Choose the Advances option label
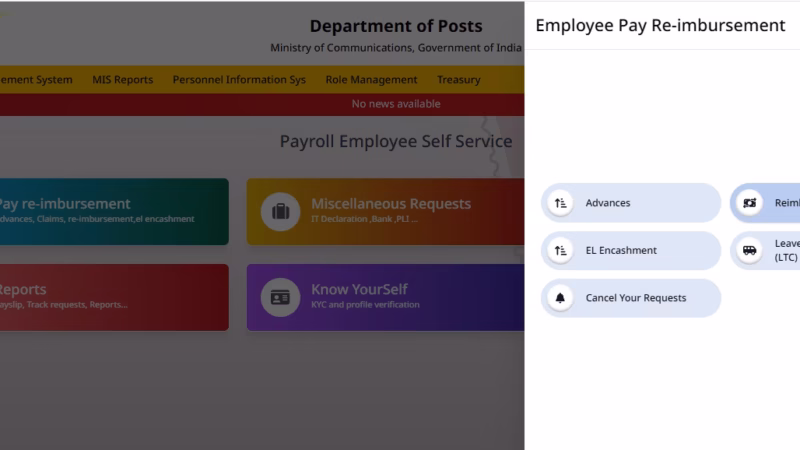Screen dimensions: 800x450 (x=608, y=203)
